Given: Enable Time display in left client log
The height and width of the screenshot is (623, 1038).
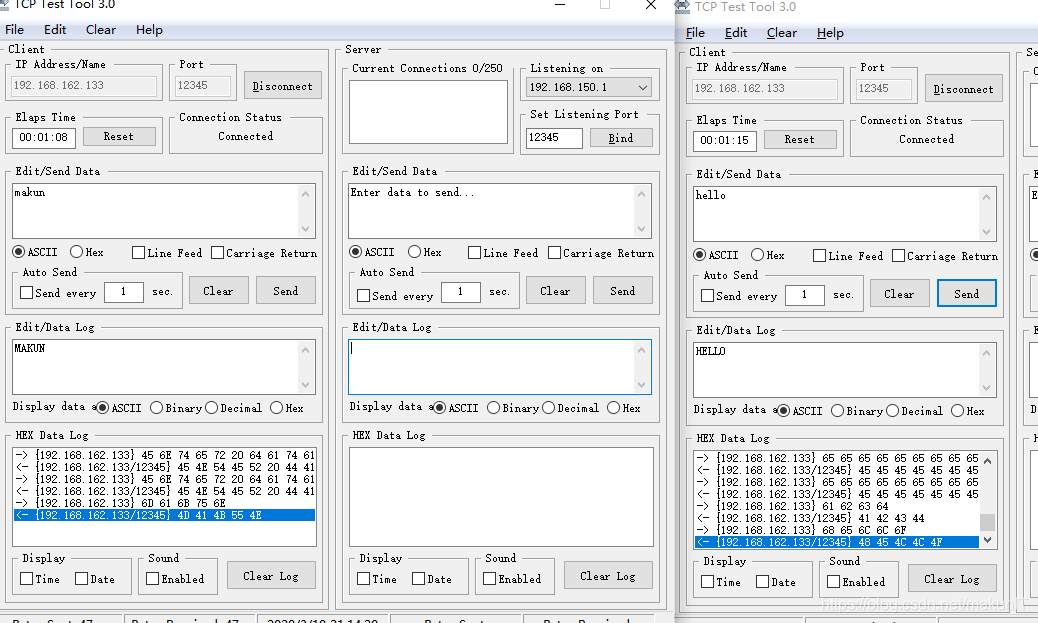Looking at the screenshot, I should point(40,579).
